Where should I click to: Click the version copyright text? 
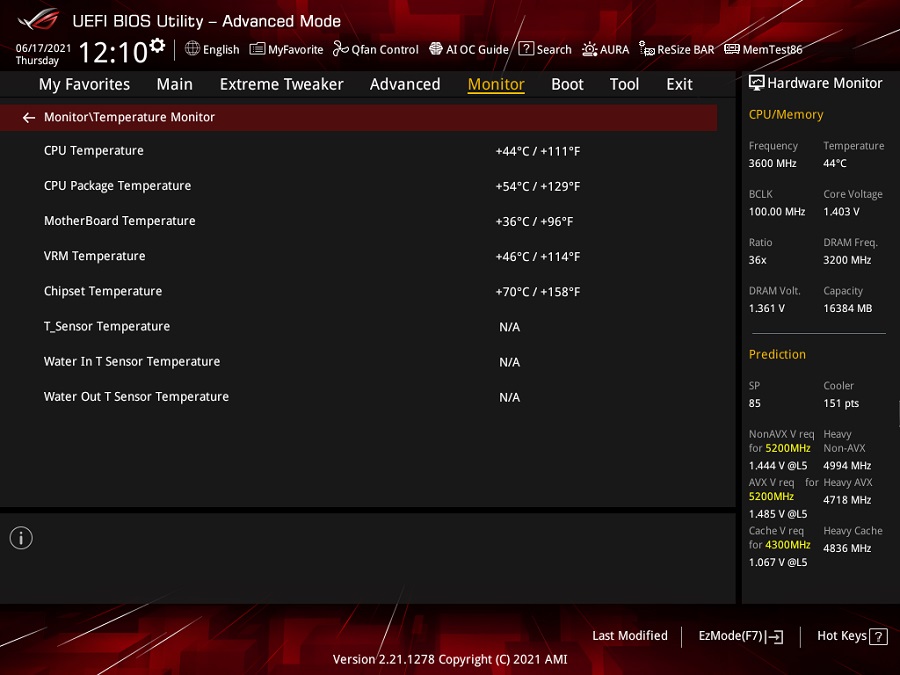[450, 660]
